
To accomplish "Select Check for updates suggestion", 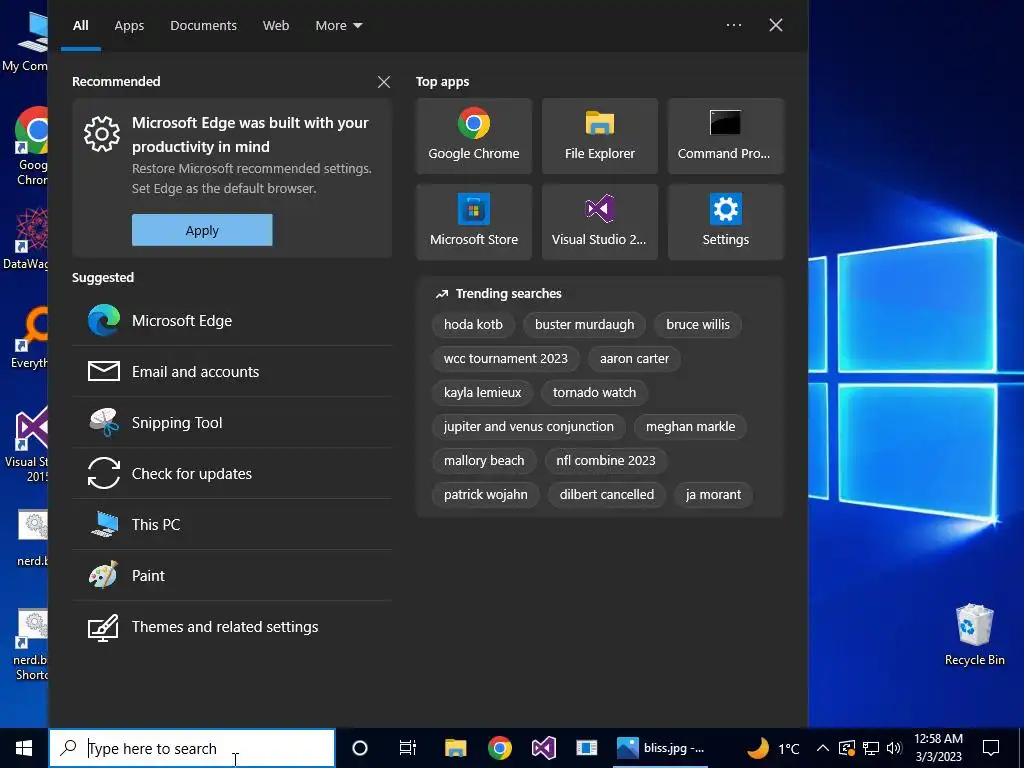I will coord(232,473).
